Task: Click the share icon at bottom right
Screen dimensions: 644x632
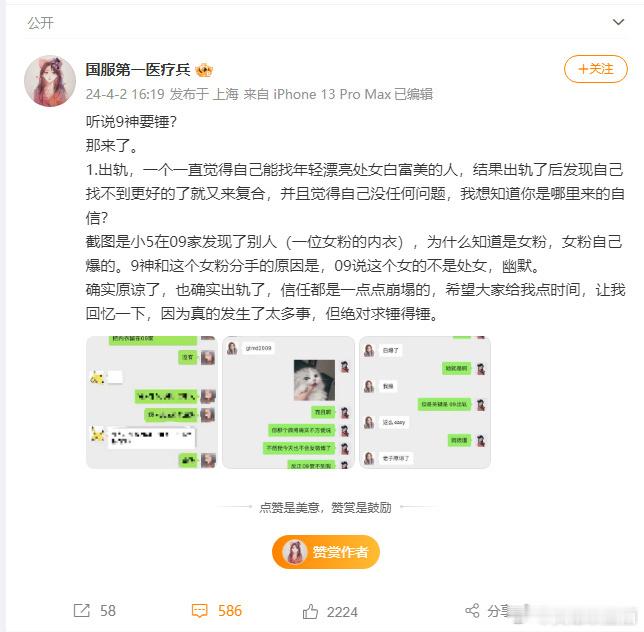Action: click(x=472, y=611)
